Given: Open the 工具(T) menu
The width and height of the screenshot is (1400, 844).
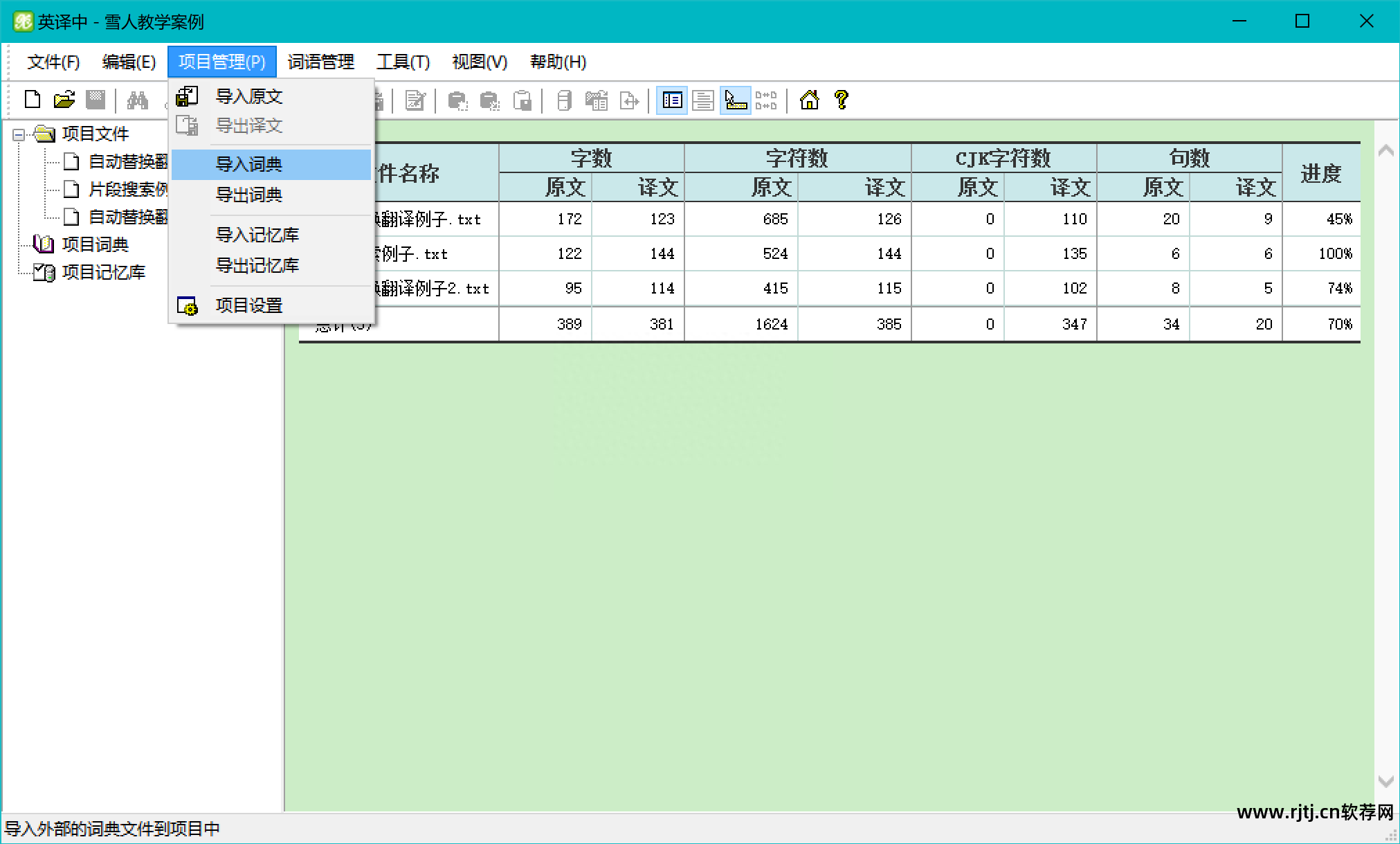Looking at the screenshot, I should tap(403, 62).
